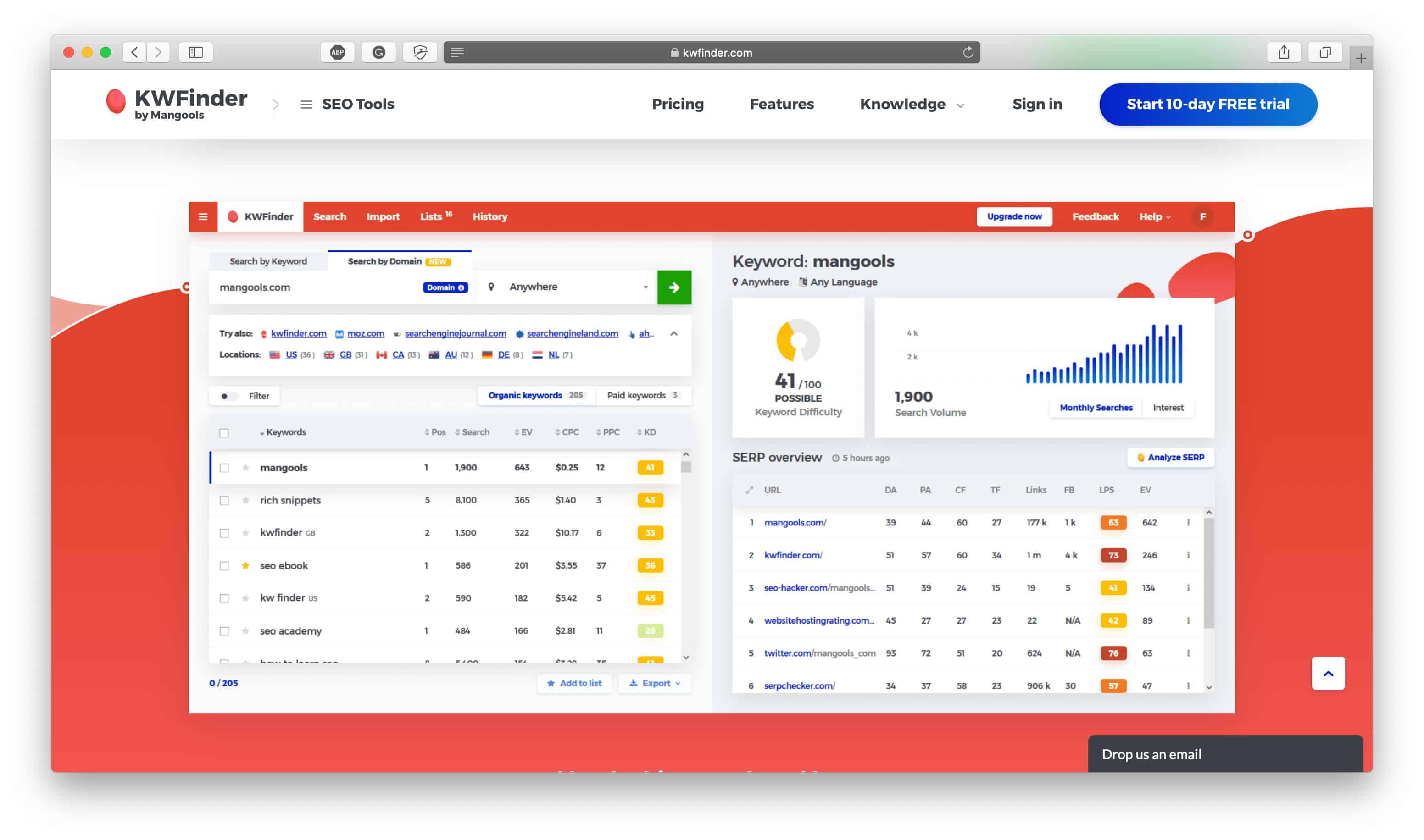1424x840 pixels.
Task: Open the SEO Tools hamburger menu
Action: (306, 105)
